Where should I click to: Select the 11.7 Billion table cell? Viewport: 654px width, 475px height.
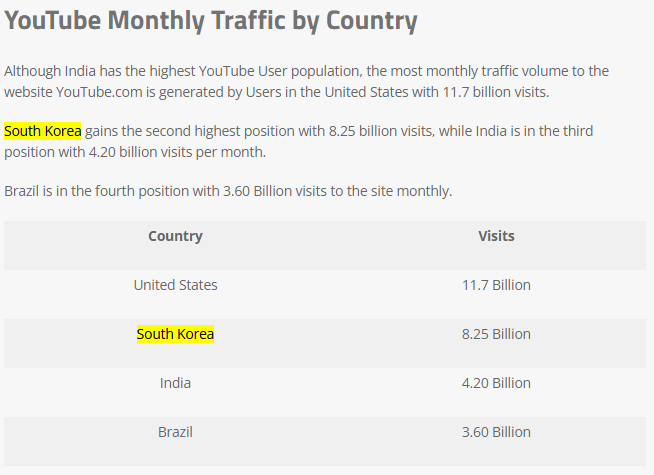coord(496,285)
